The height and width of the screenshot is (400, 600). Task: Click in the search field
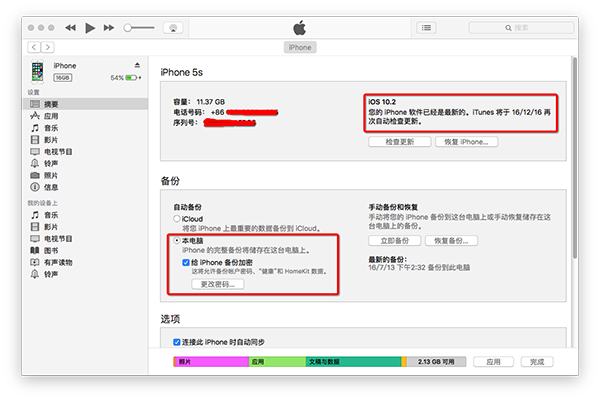521,28
